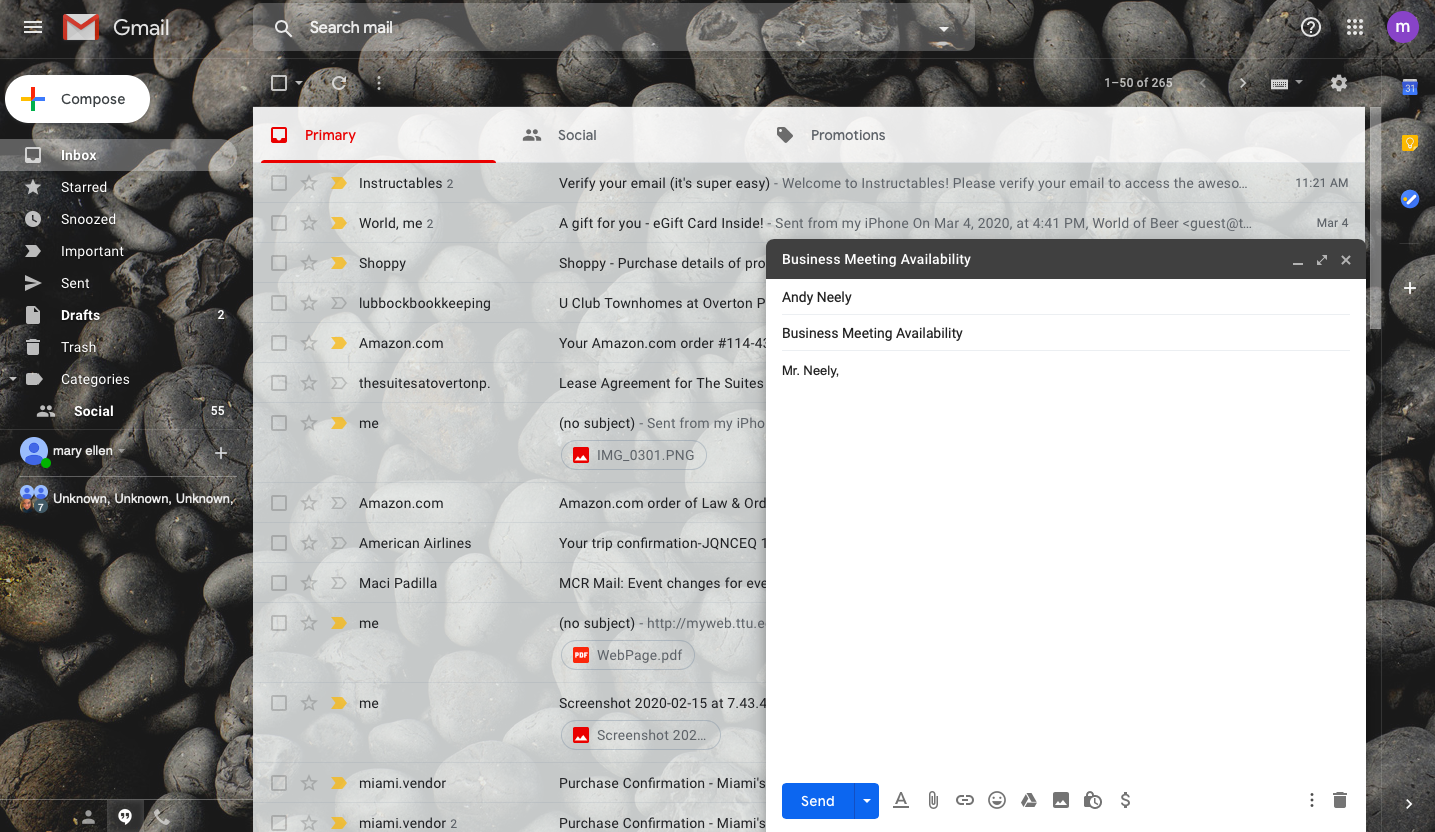Insert an emoji into the email
The height and width of the screenshot is (832, 1435).
(997, 800)
